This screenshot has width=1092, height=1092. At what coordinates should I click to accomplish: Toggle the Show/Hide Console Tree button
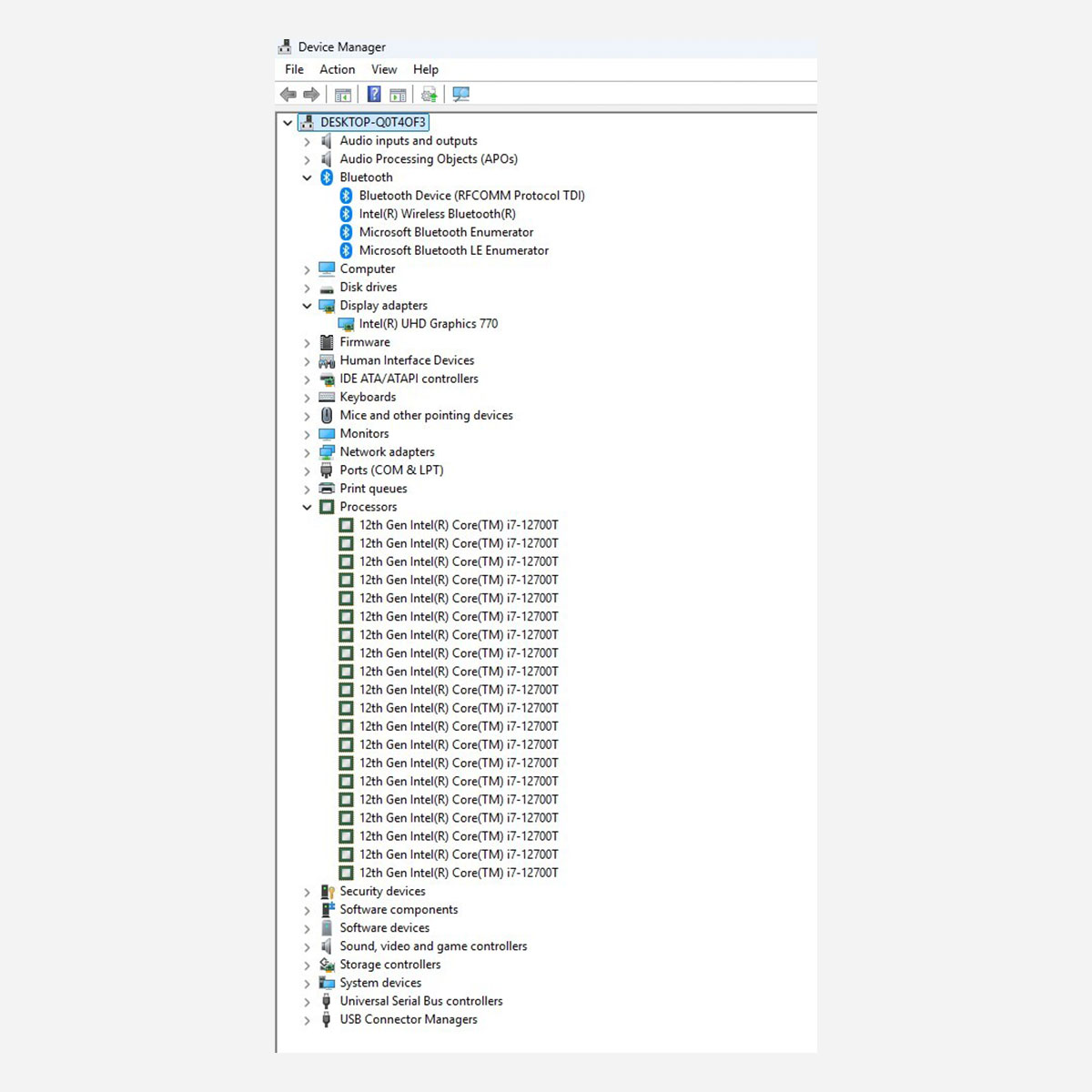coord(343,95)
